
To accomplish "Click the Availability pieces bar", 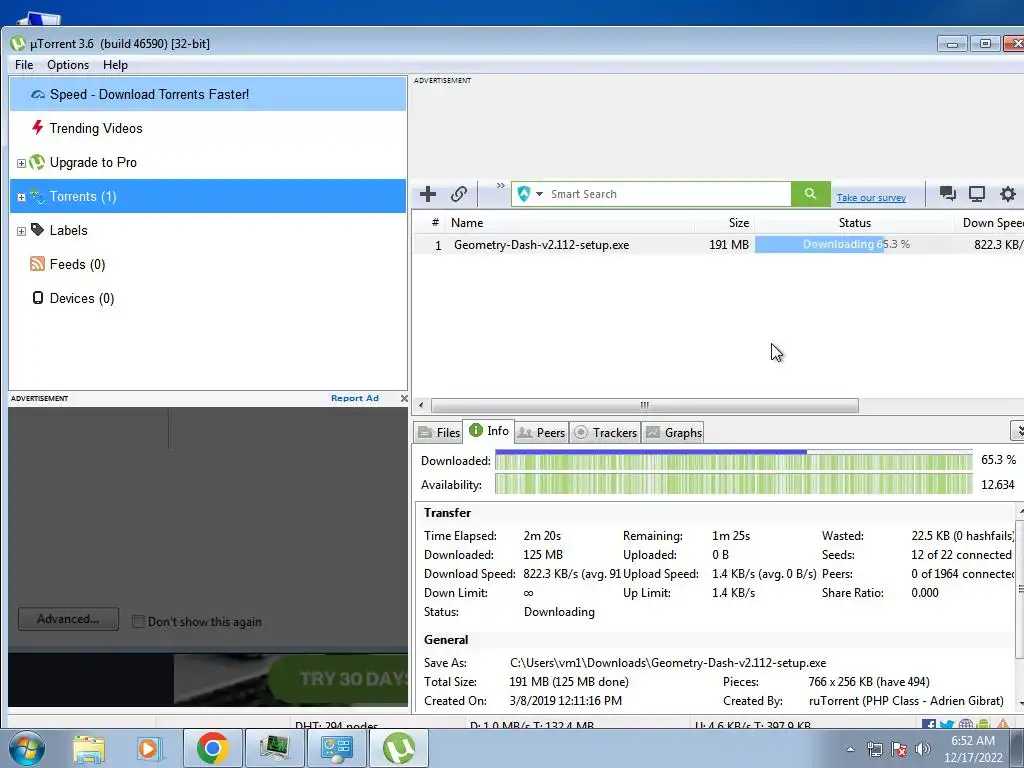I will pyautogui.click(x=733, y=485).
